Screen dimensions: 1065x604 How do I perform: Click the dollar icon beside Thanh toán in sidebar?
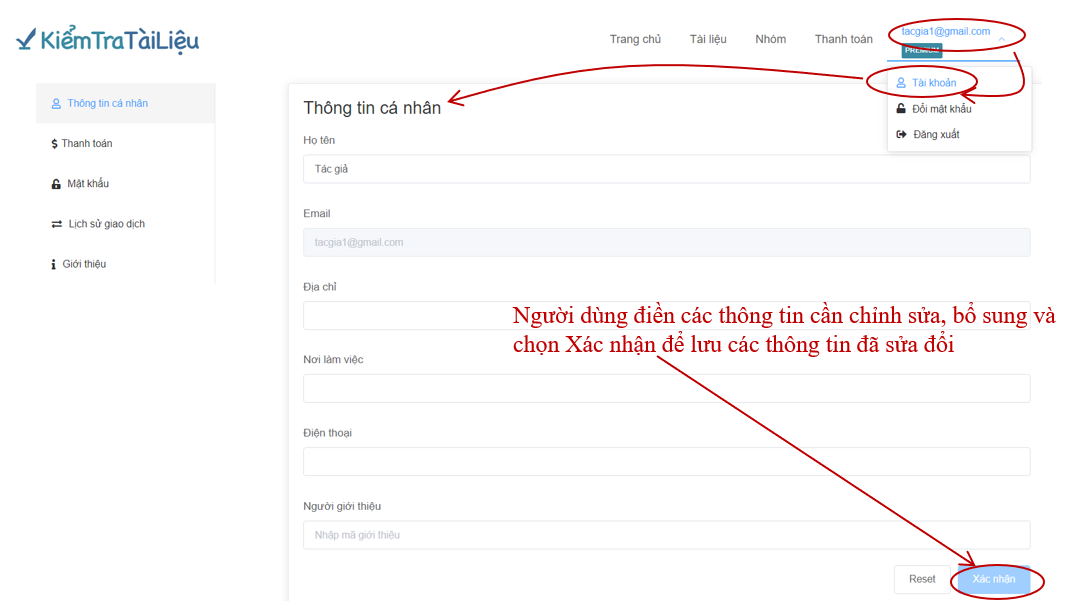(x=54, y=144)
